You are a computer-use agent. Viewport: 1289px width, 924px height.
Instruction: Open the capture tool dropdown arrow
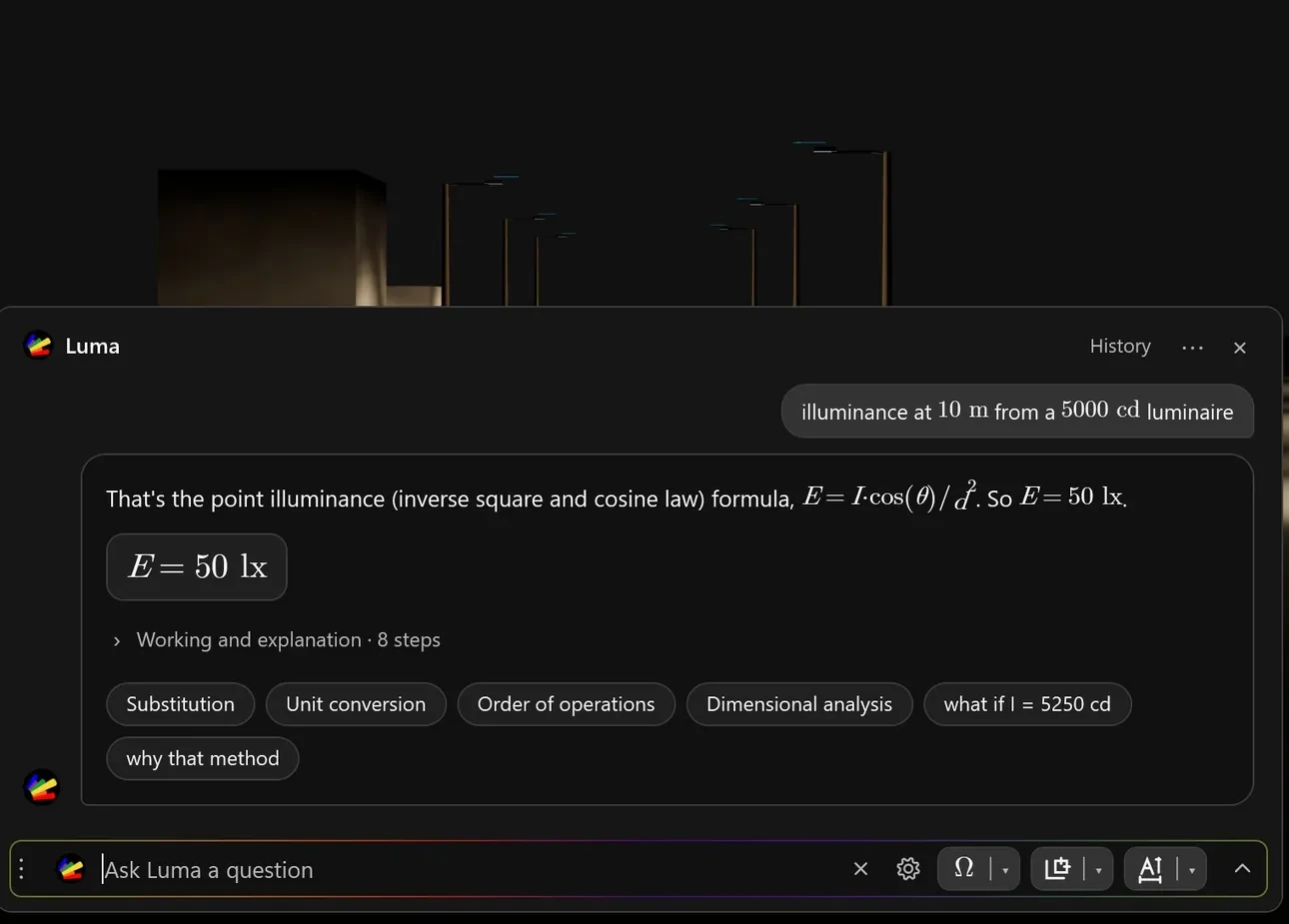click(x=1098, y=870)
